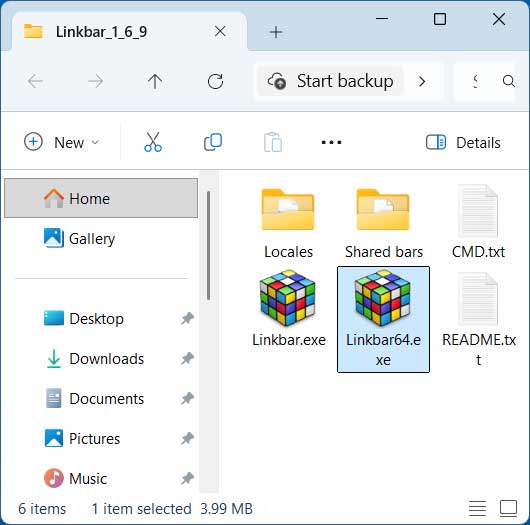530x525 pixels.
Task: Click the pin icon beside Music
Action: point(187,478)
